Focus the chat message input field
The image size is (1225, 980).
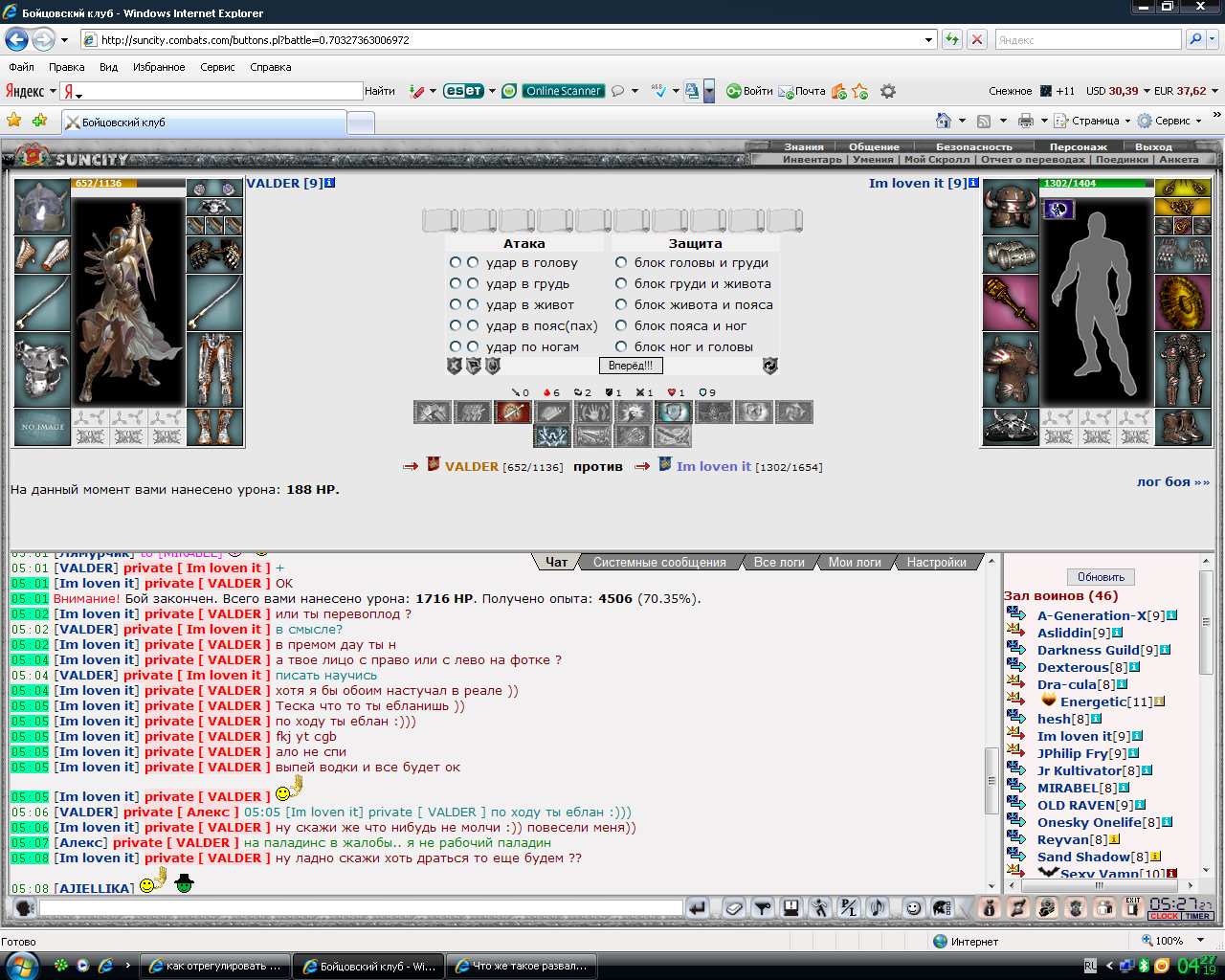point(361,907)
